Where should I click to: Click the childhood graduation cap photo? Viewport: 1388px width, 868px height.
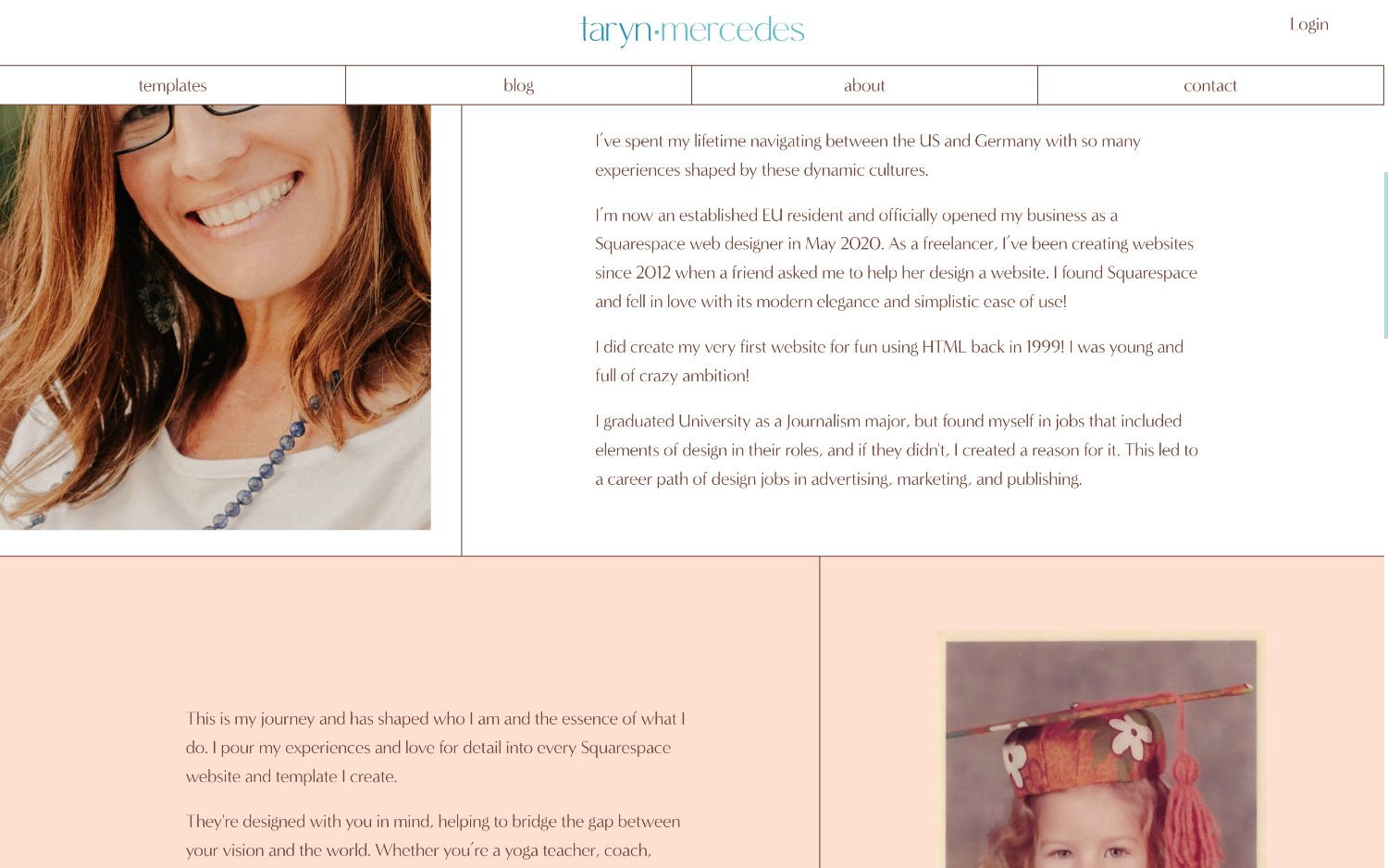[x=1101, y=750]
